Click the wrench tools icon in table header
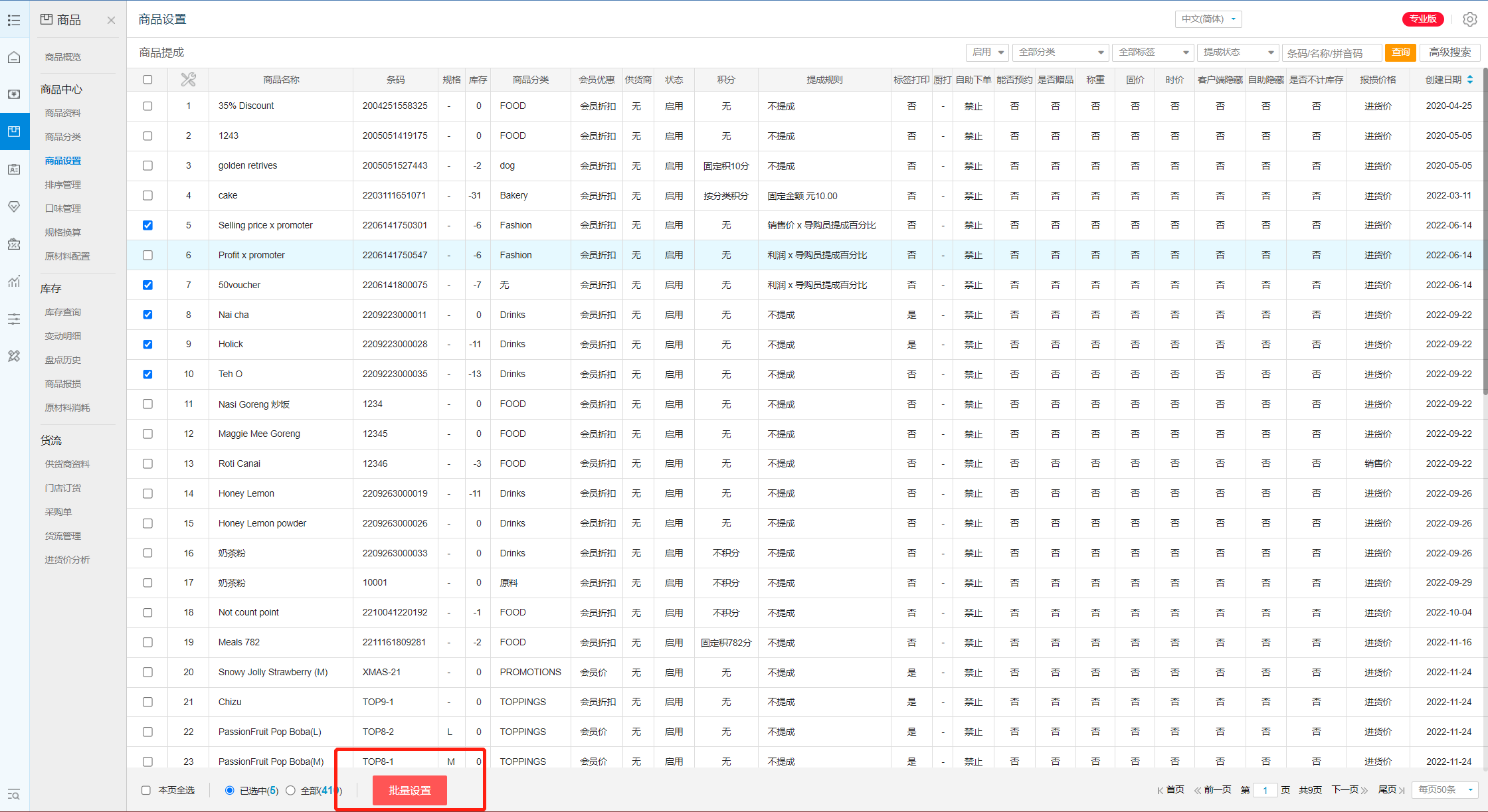 [188, 80]
